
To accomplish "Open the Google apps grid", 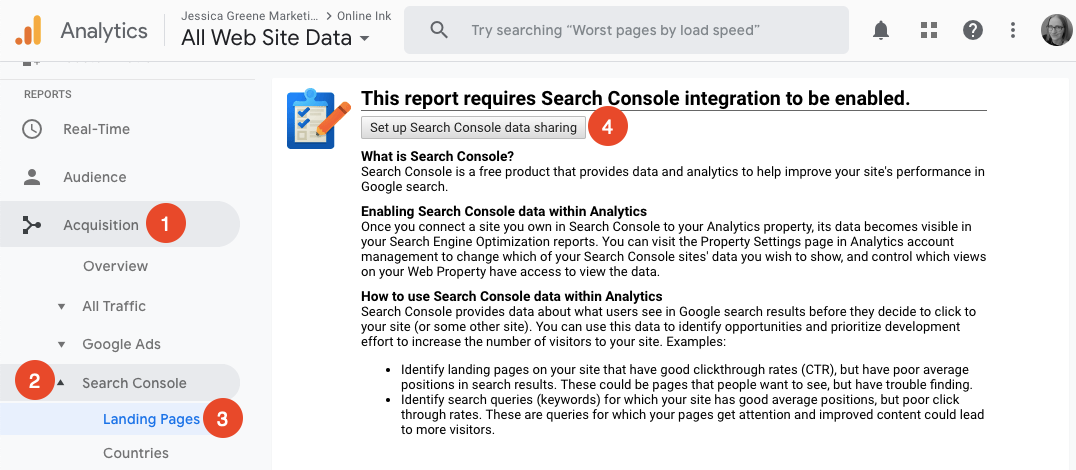I will 927,30.
